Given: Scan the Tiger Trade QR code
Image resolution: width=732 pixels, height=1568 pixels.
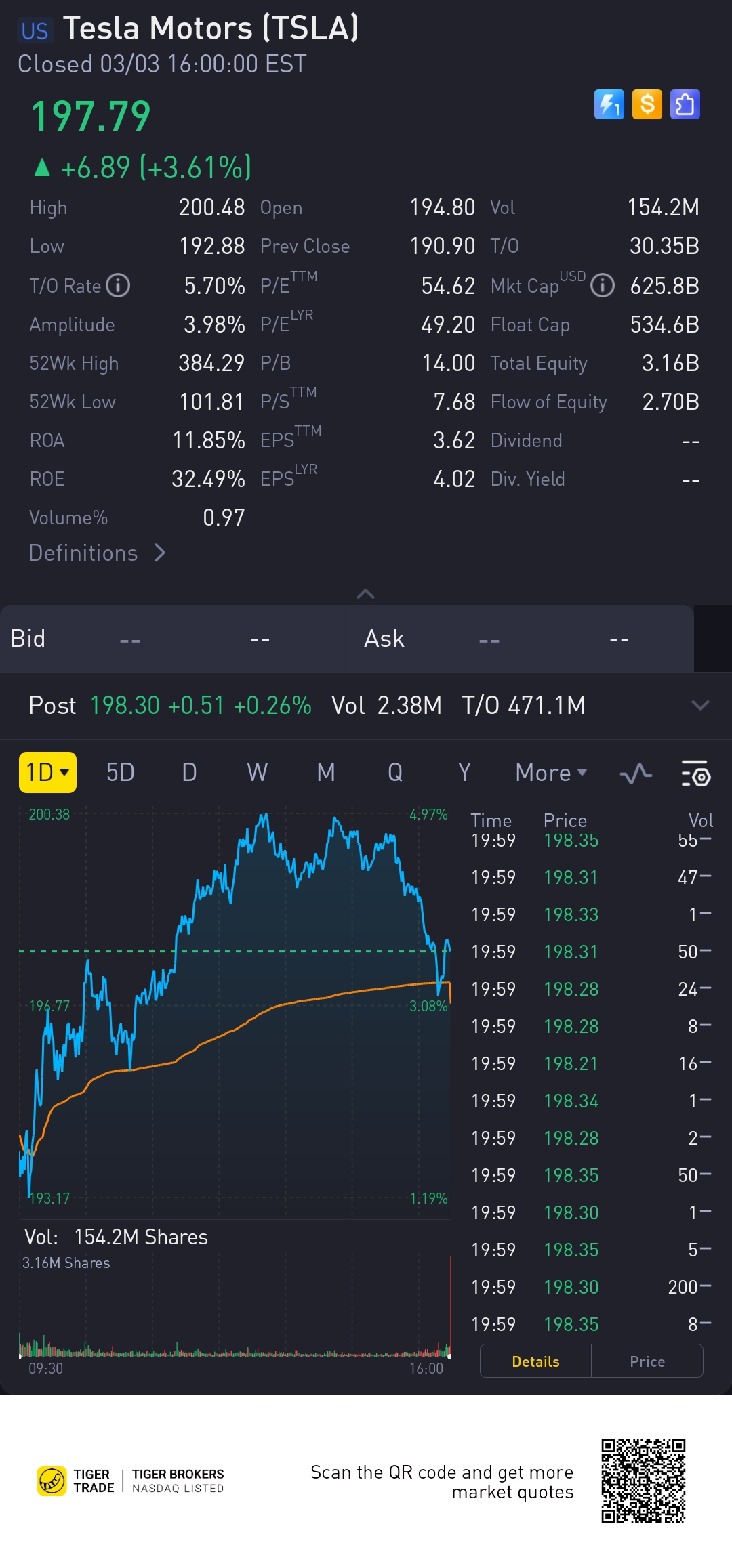Looking at the screenshot, I should pos(643,1481).
